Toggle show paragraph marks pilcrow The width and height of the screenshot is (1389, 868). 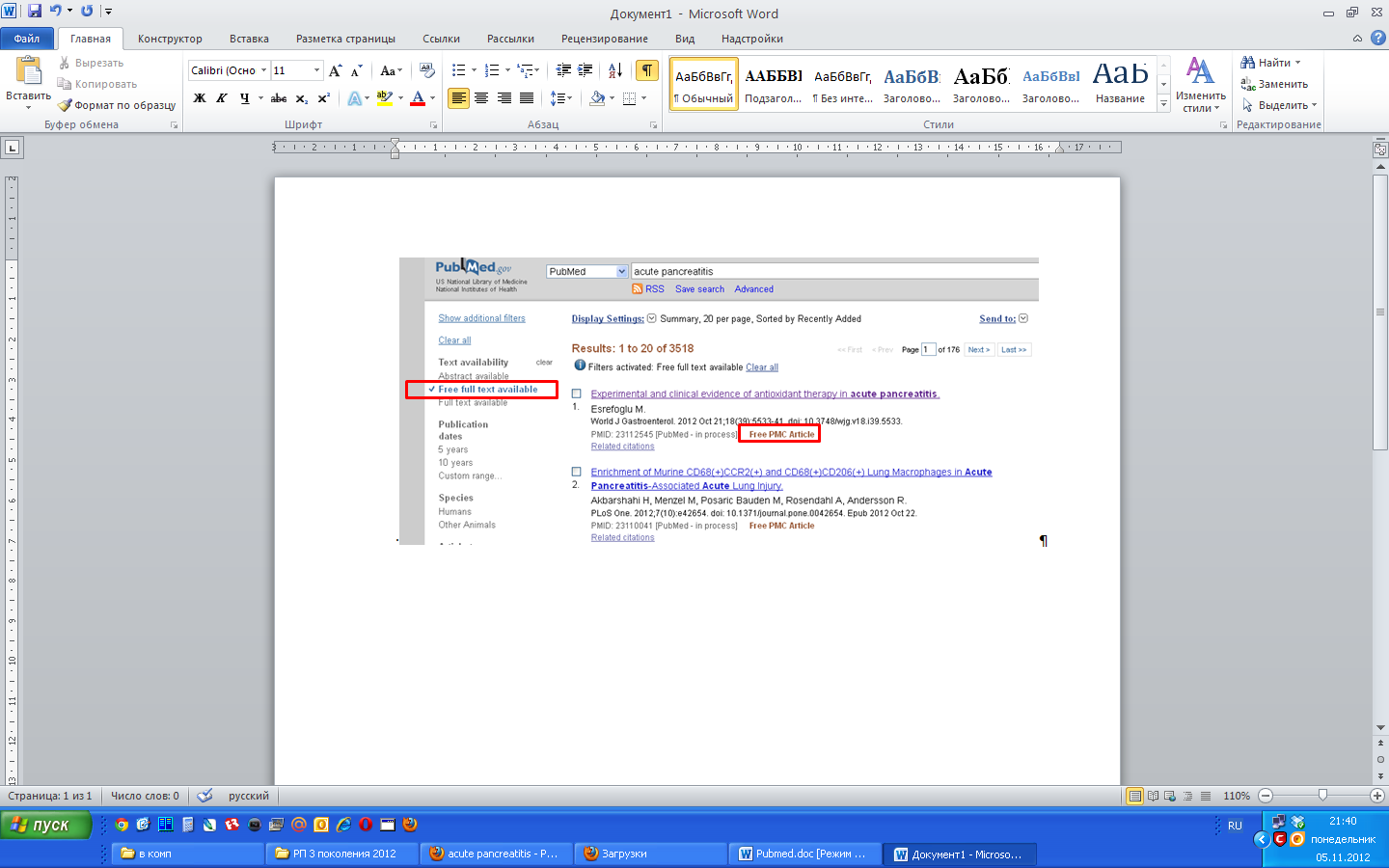[647, 70]
